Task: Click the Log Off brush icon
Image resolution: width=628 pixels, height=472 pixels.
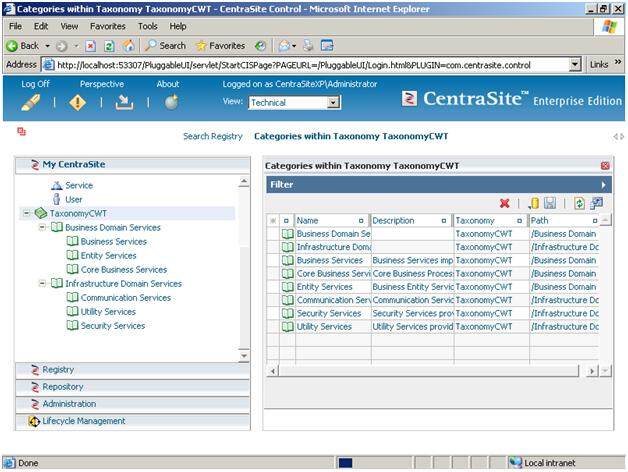Action: [30, 103]
